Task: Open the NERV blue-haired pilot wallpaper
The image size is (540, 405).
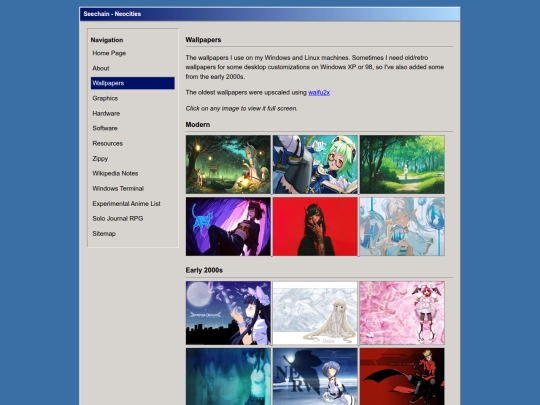Action: click(315, 376)
